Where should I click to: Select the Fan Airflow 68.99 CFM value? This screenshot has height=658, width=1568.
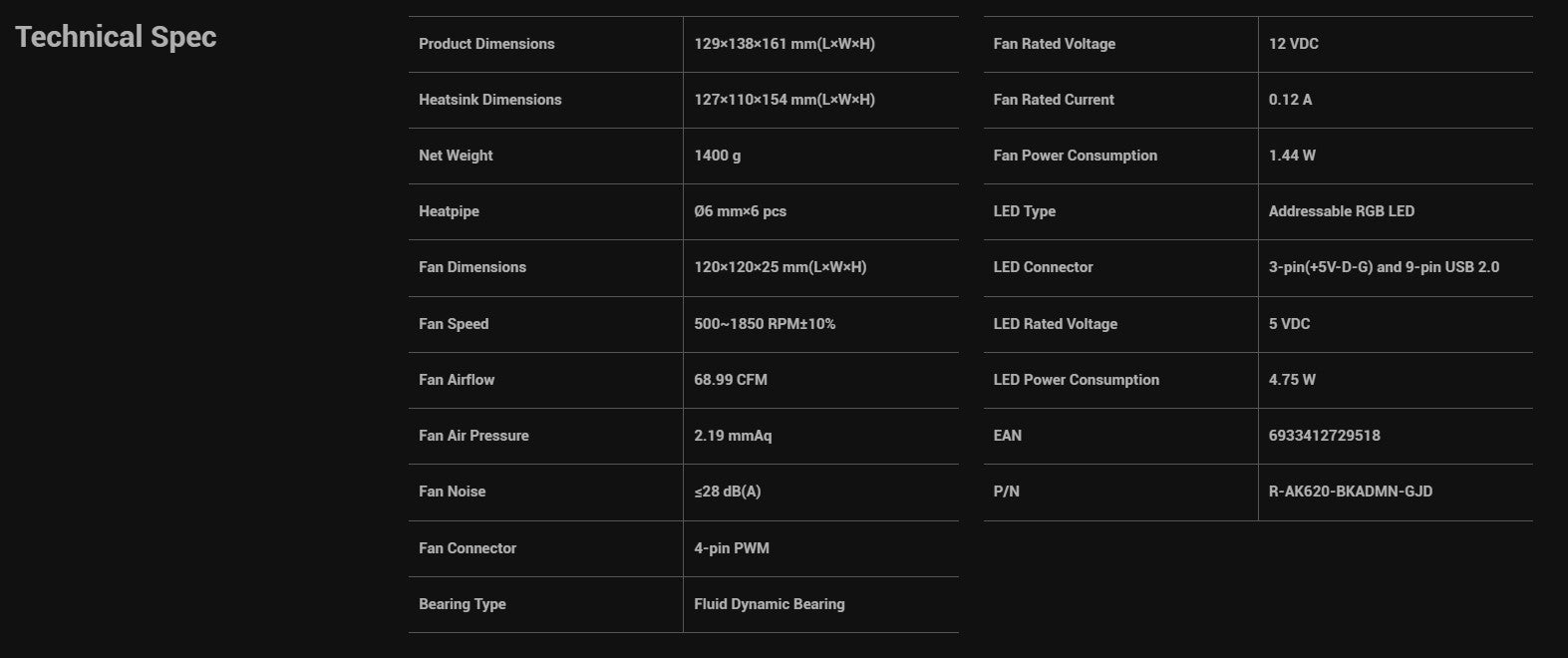click(x=731, y=380)
